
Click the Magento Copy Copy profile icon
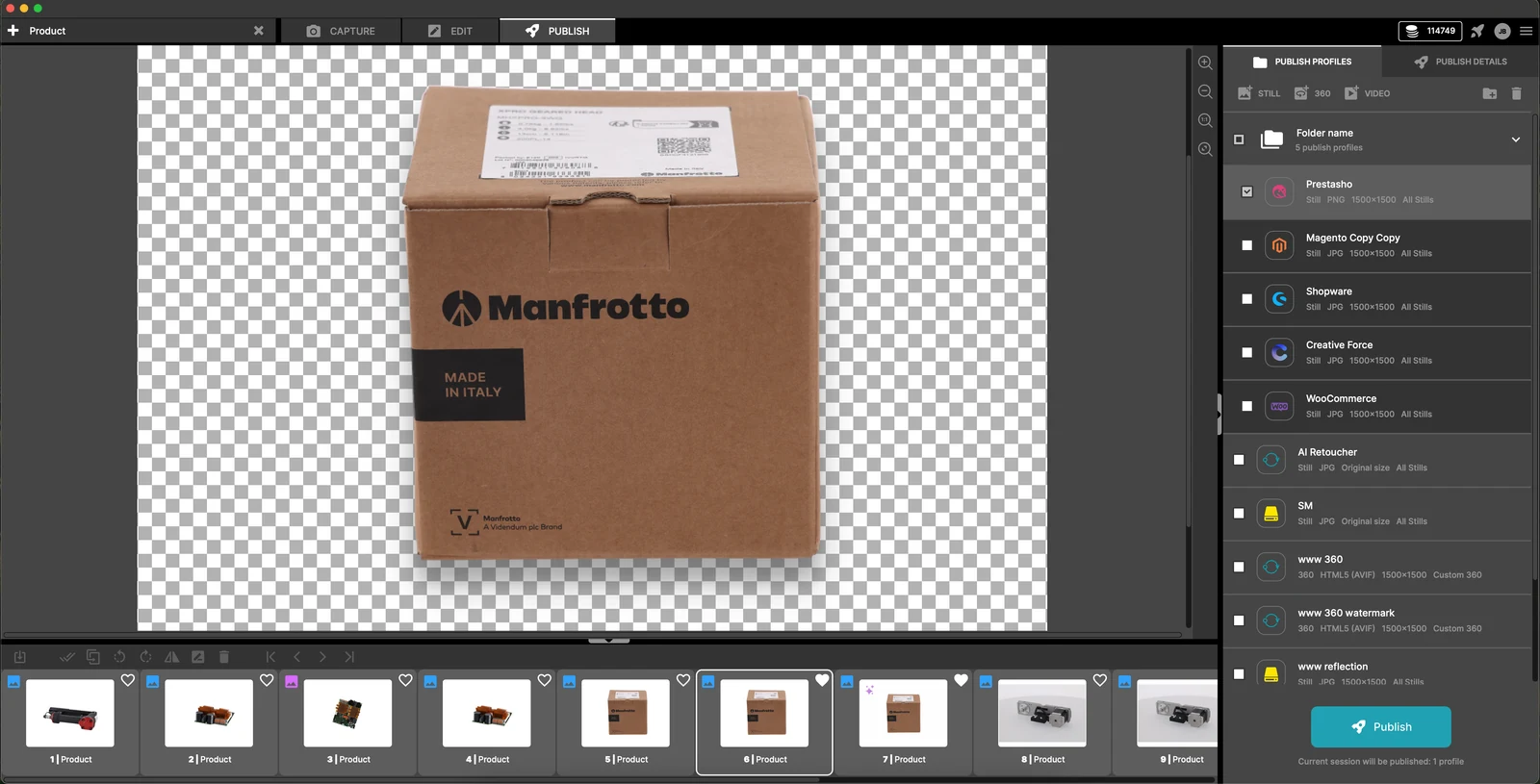coord(1279,245)
